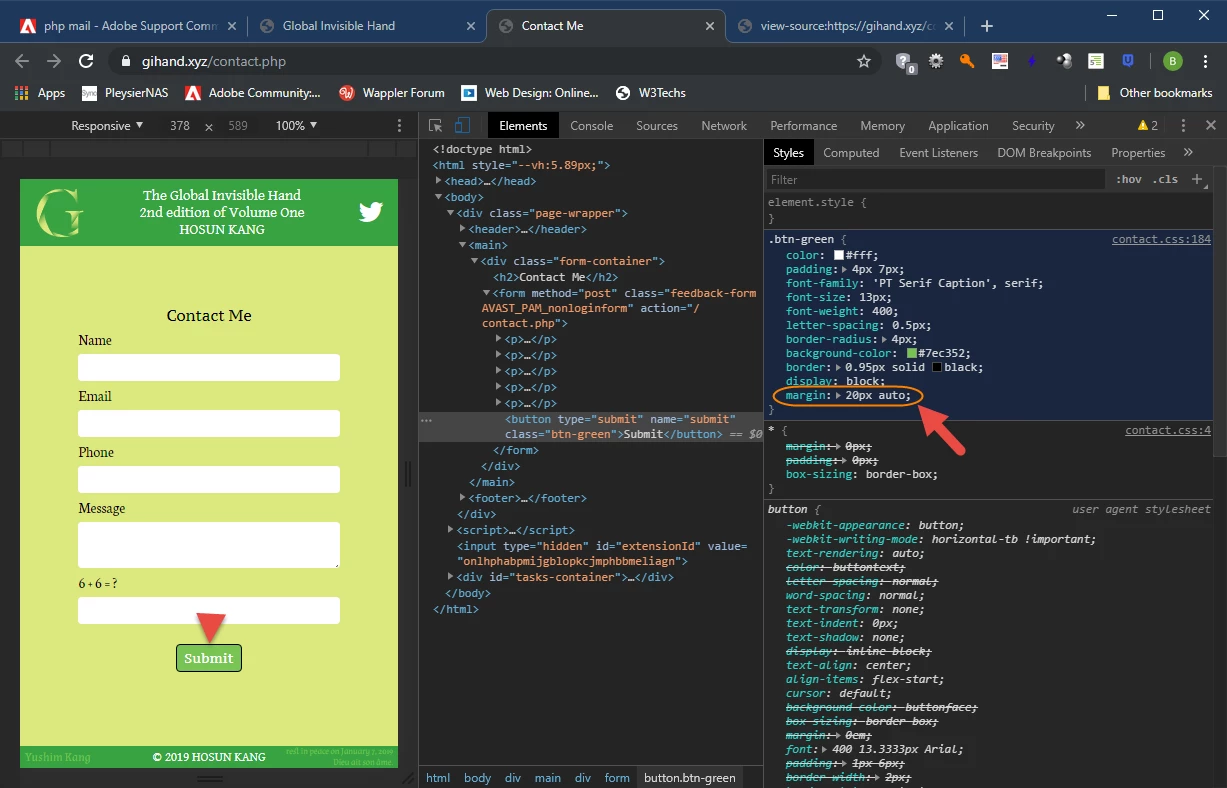1227x788 pixels.
Task: Click the blue lightning extension icon
Action: pos(1031,61)
